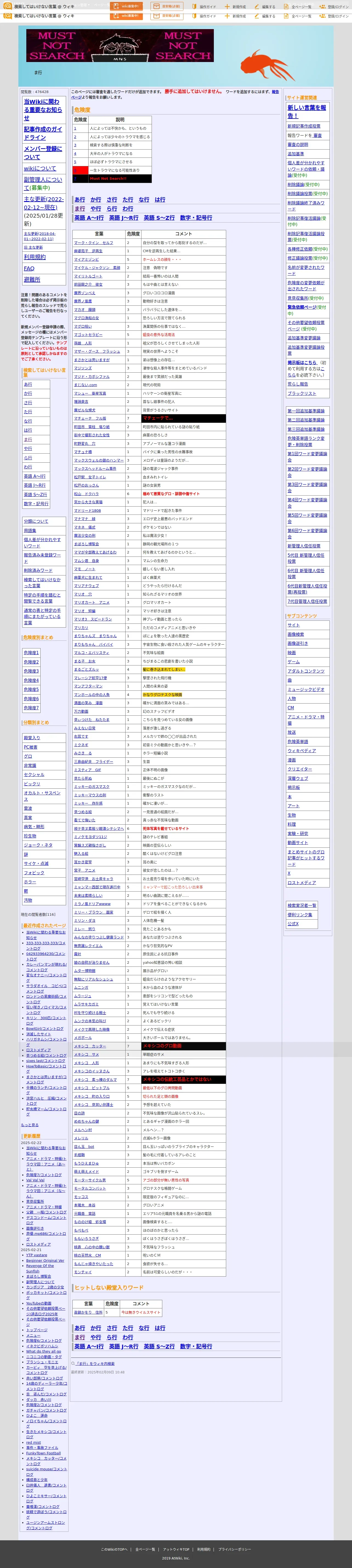
Task: Click 新しい言葉を報告！ link
Action: coord(307,111)
